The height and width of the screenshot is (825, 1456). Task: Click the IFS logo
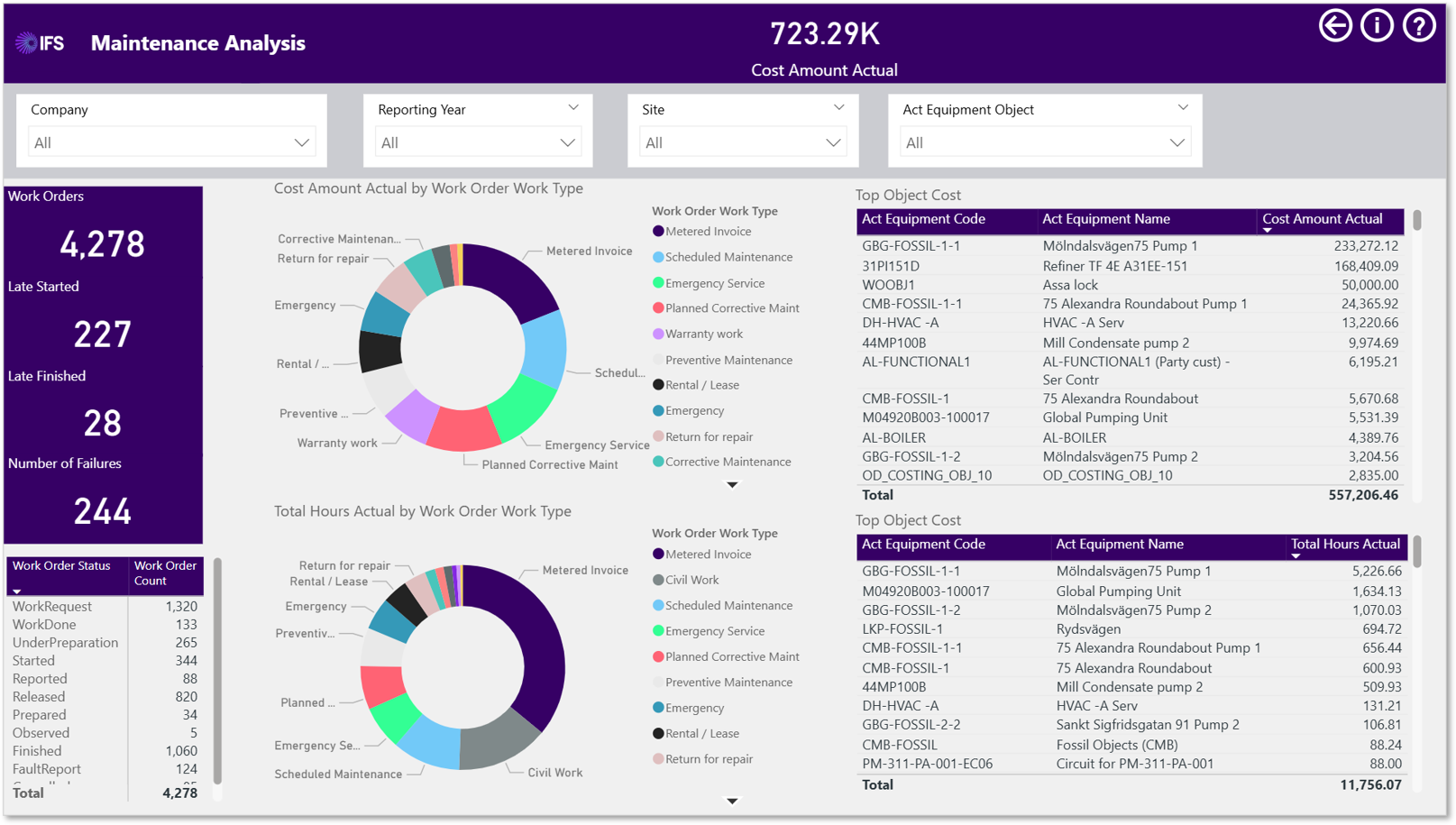click(41, 42)
